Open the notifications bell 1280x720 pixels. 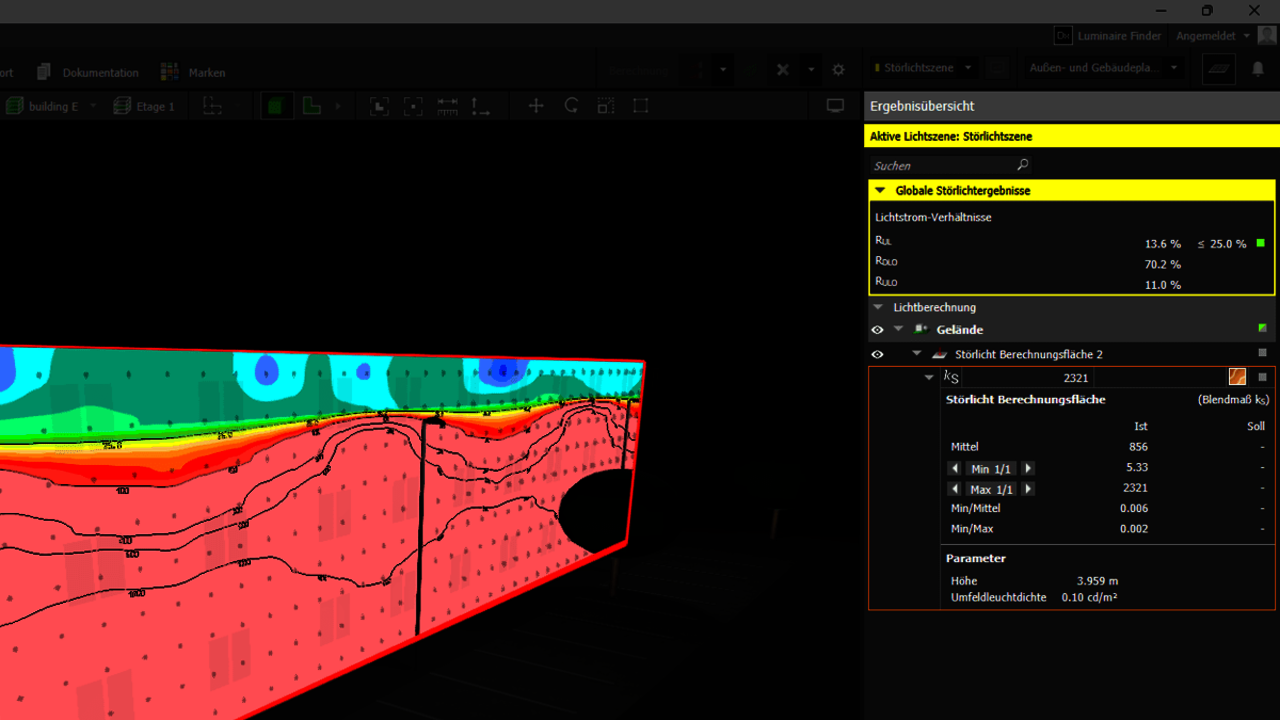click(1258, 69)
